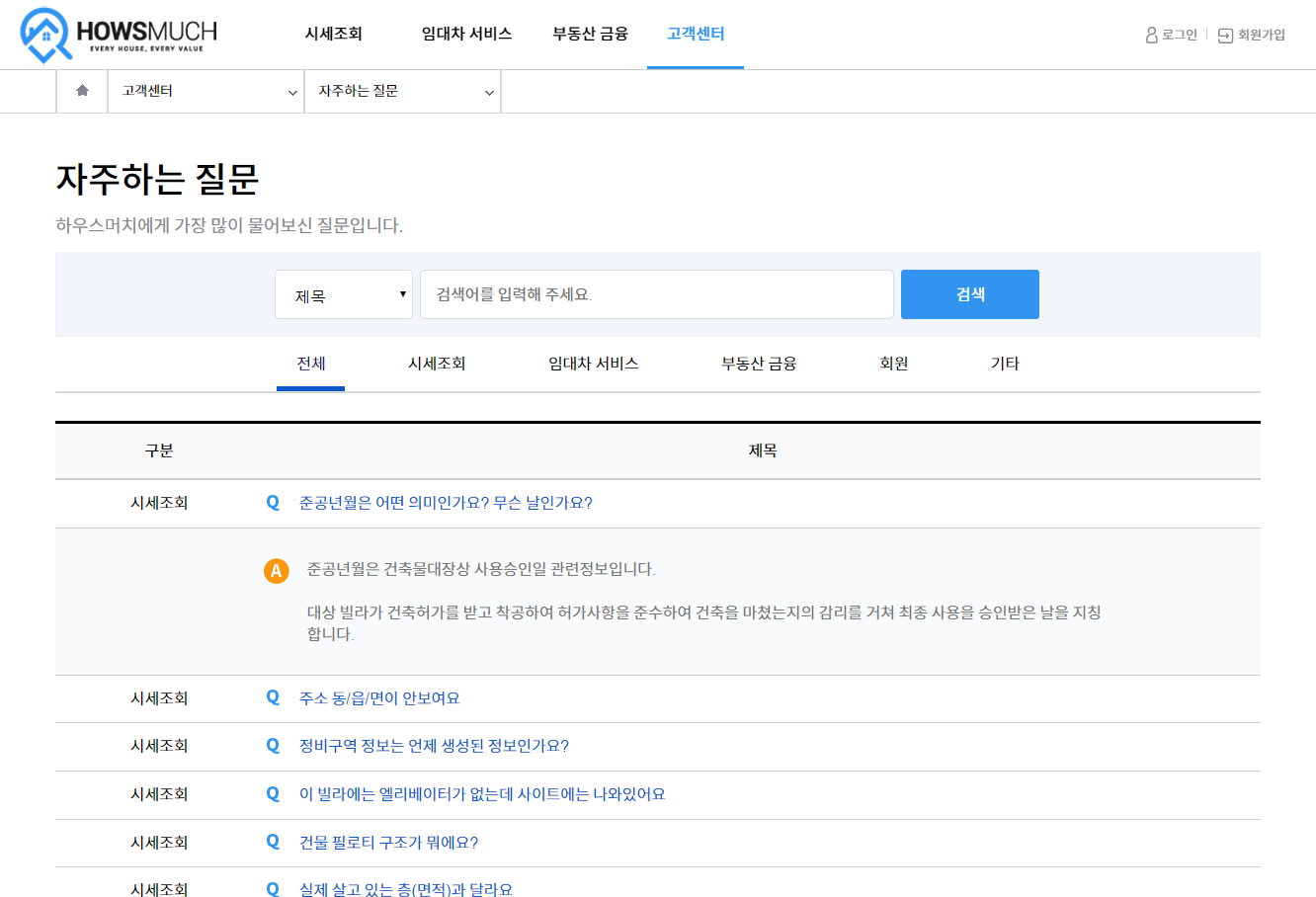Click the HOWSMUCH logo
1316x897 pixels.
coord(119,35)
